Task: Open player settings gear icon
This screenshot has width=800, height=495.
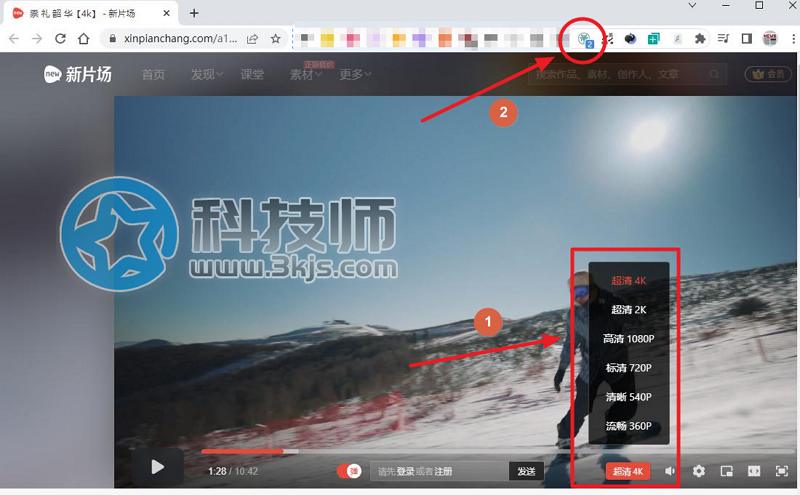Action: point(699,471)
